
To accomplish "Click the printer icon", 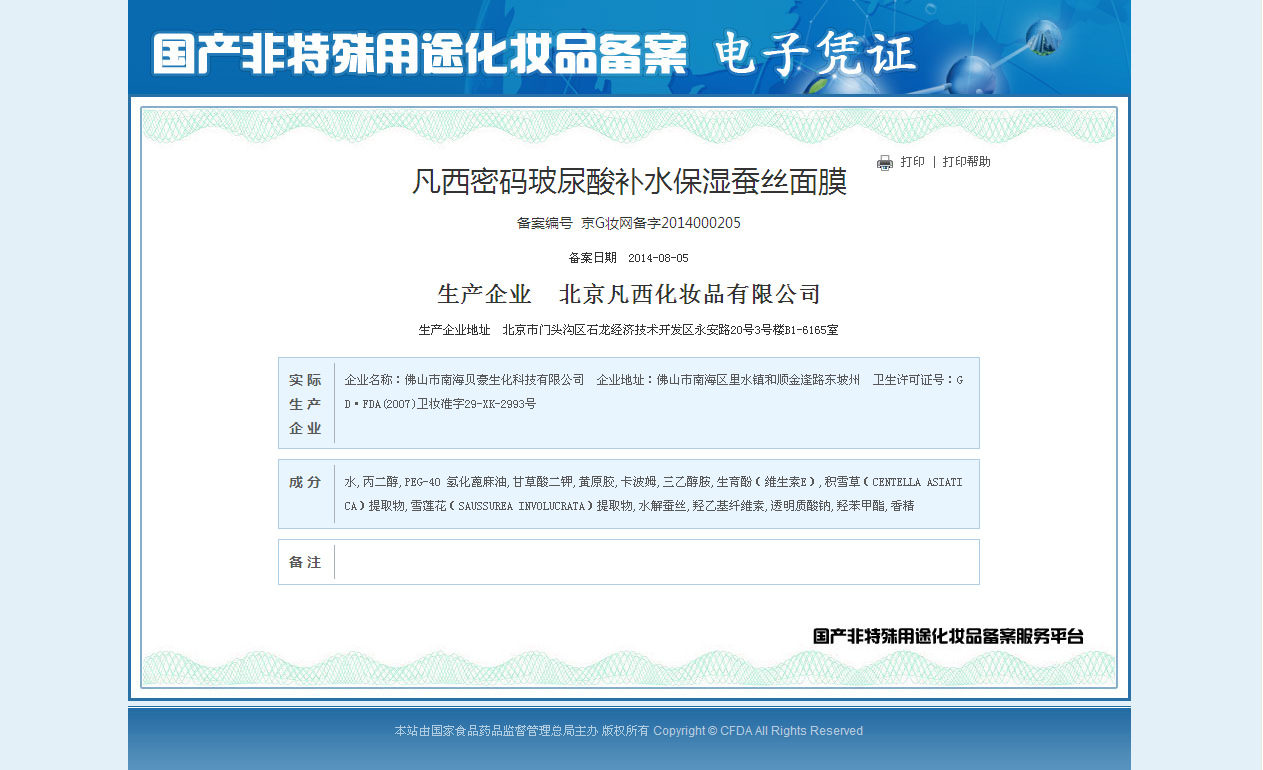I will [885, 163].
